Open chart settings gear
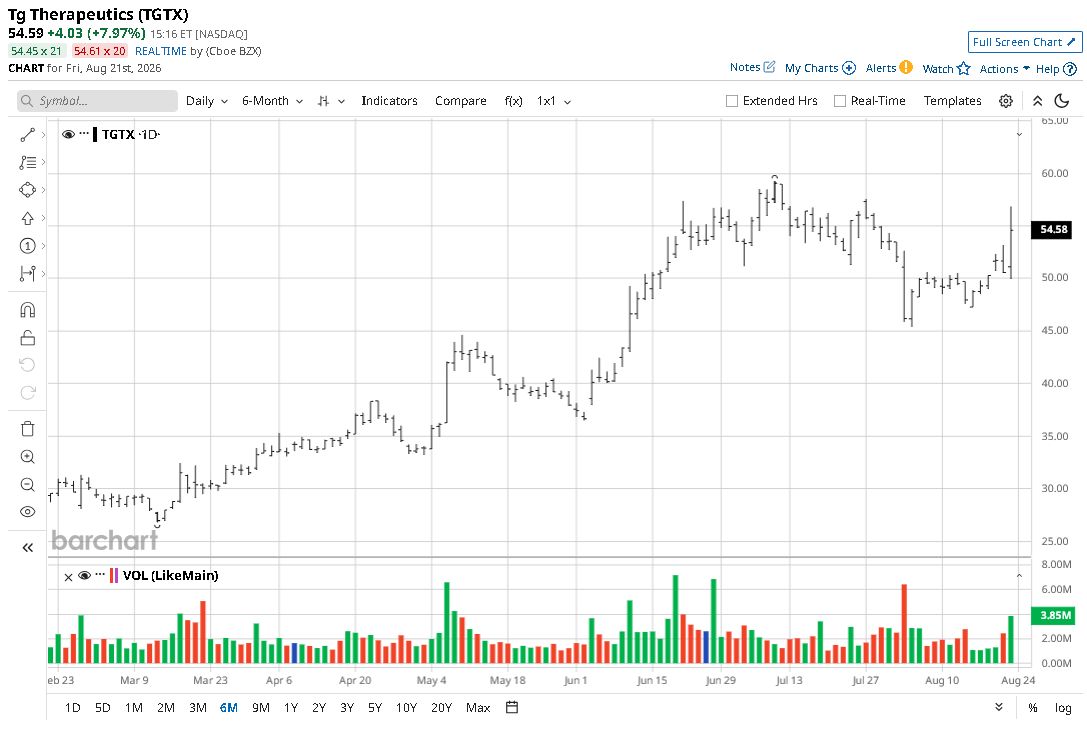Image resolution: width=1087 pixels, height=730 pixels. pos(1006,101)
